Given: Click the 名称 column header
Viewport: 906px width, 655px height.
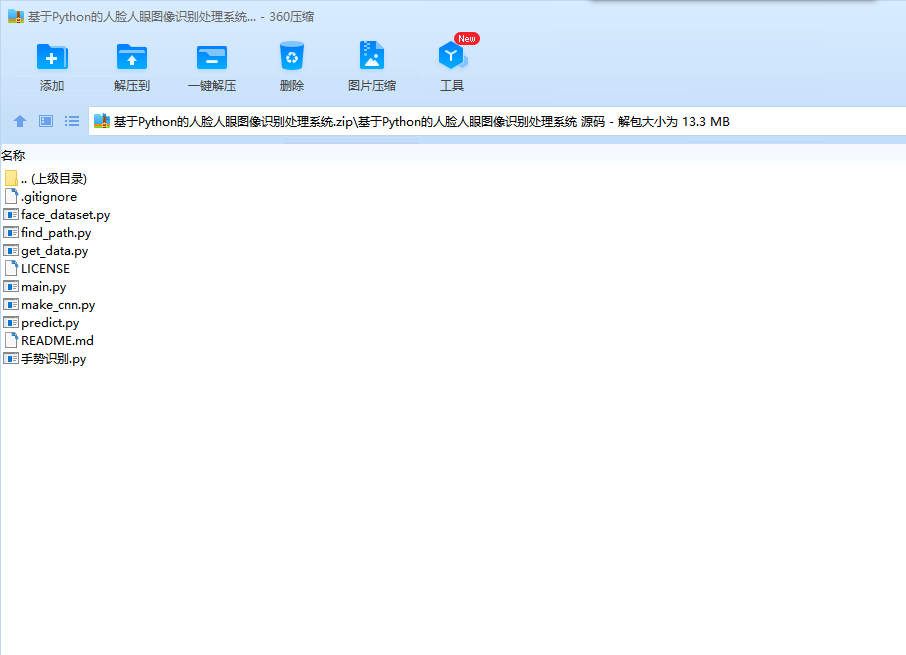Looking at the screenshot, I should pos(13,155).
